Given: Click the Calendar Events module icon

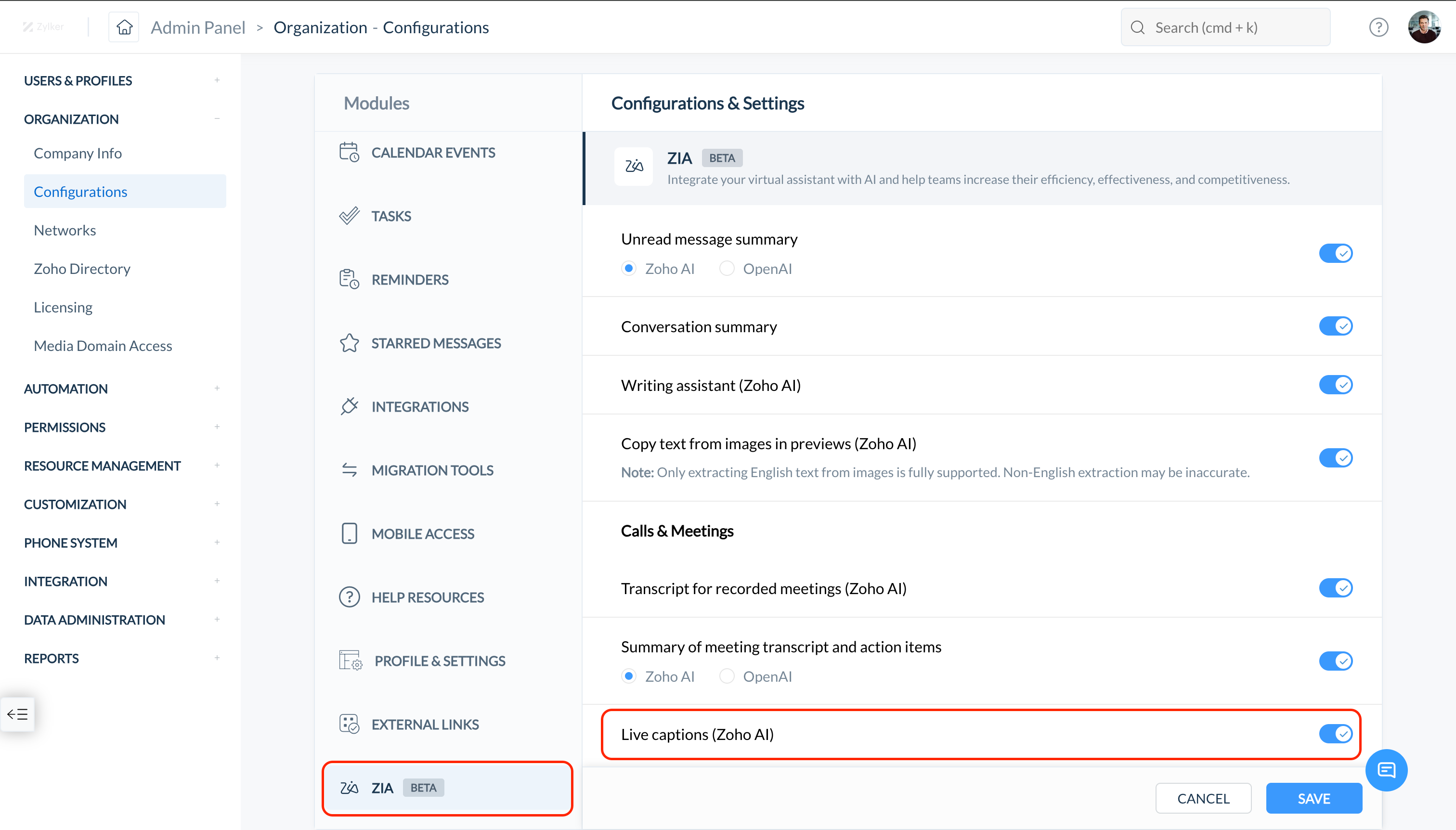Looking at the screenshot, I should tap(349, 152).
